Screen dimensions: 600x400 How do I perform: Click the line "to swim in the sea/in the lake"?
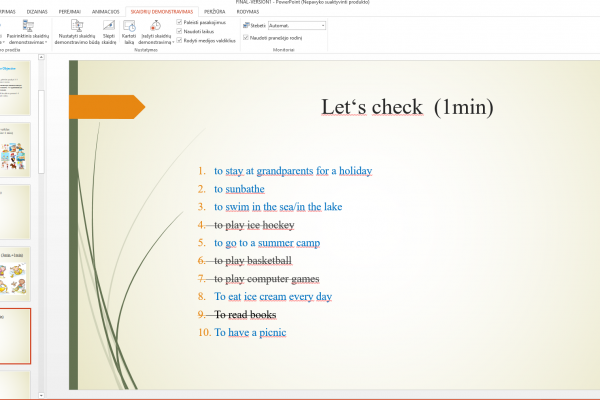click(278, 207)
